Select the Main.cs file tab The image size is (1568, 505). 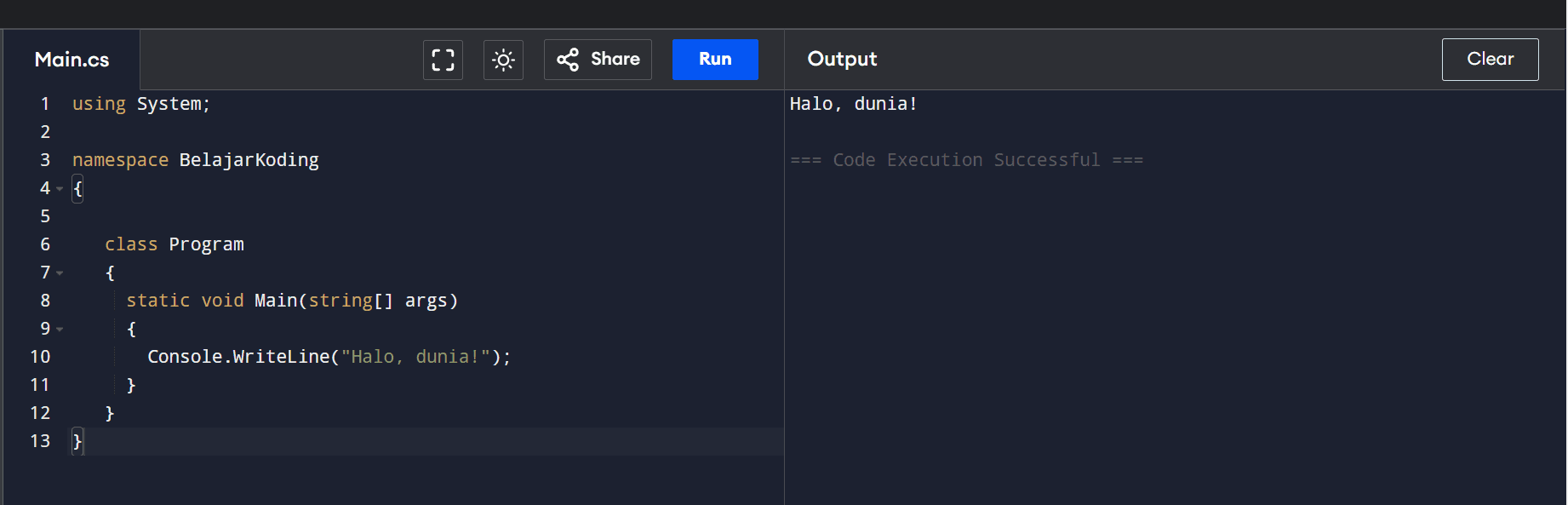72,60
